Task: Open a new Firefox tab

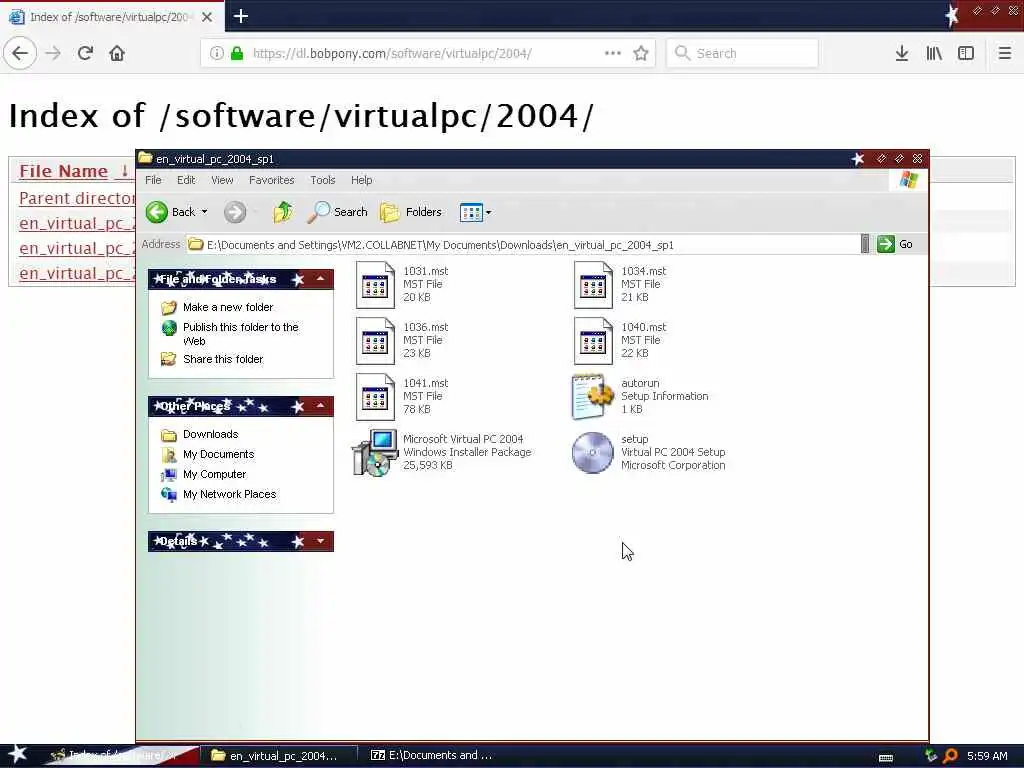Action: tap(240, 16)
